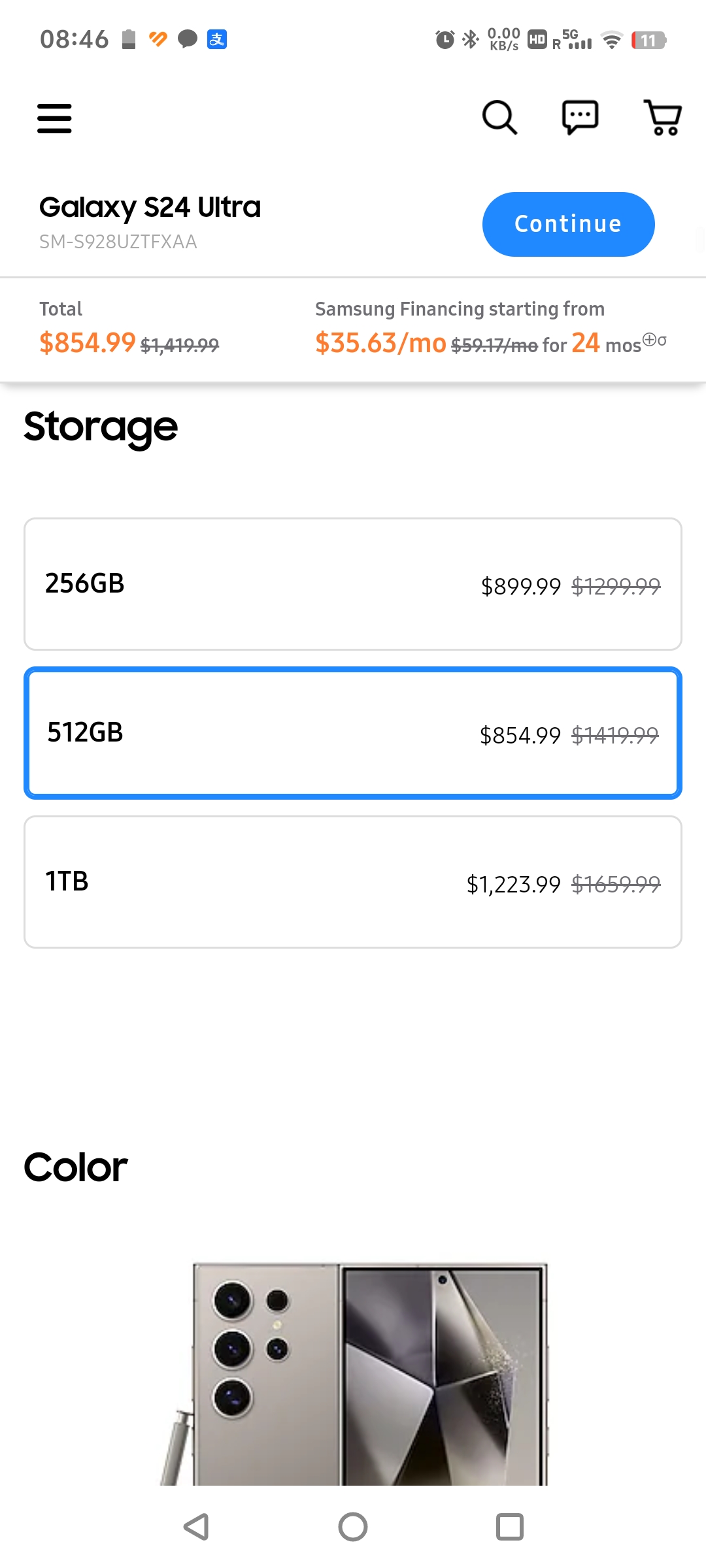Tap the battery level indicator

coord(648,41)
